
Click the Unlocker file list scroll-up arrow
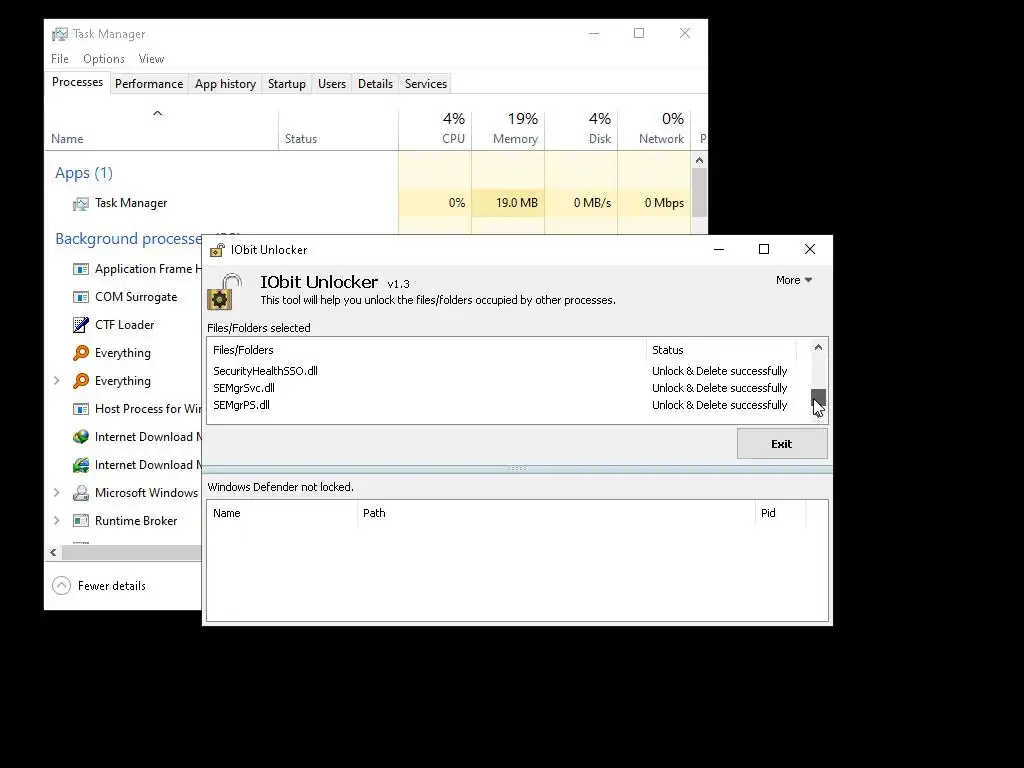(818, 347)
